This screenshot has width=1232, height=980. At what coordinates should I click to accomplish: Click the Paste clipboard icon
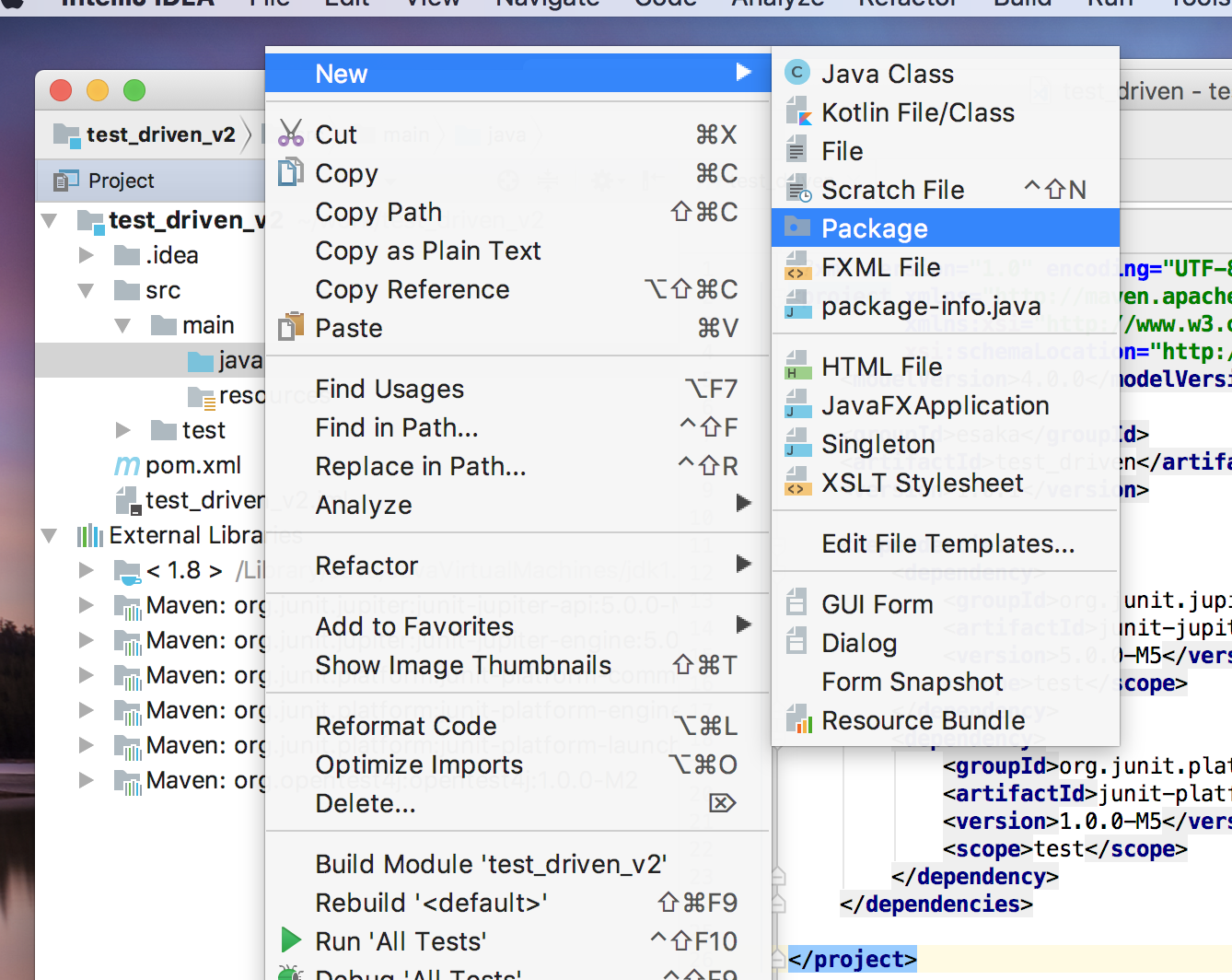pos(291,327)
